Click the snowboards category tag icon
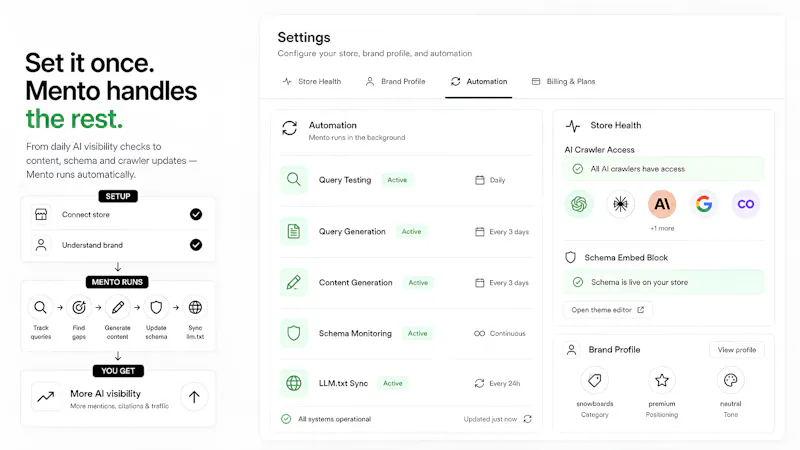This screenshot has width=800, height=450. tap(595, 380)
